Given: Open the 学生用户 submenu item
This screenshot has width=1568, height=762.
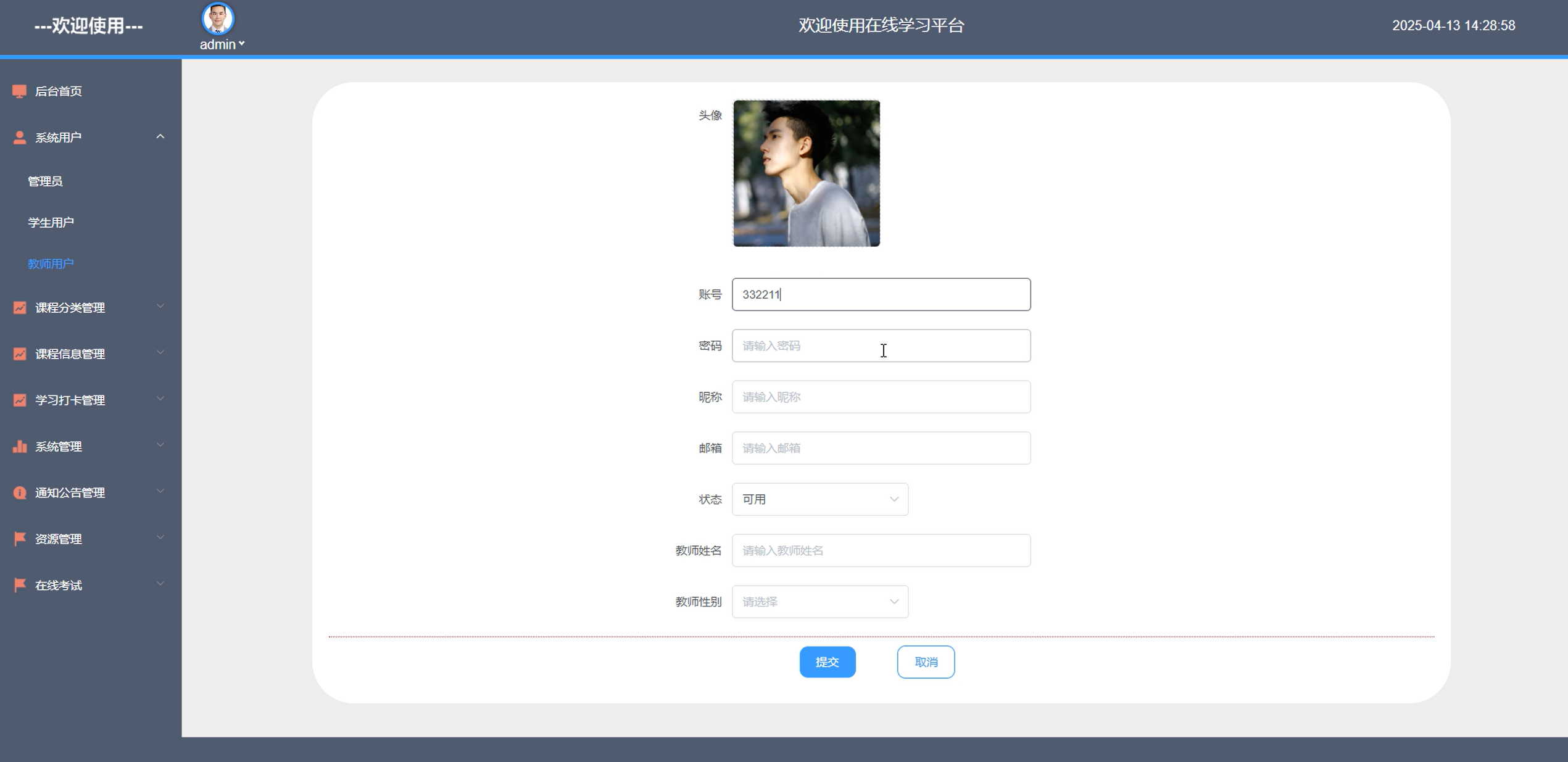Looking at the screenshot, I should [x=51, y=222].
